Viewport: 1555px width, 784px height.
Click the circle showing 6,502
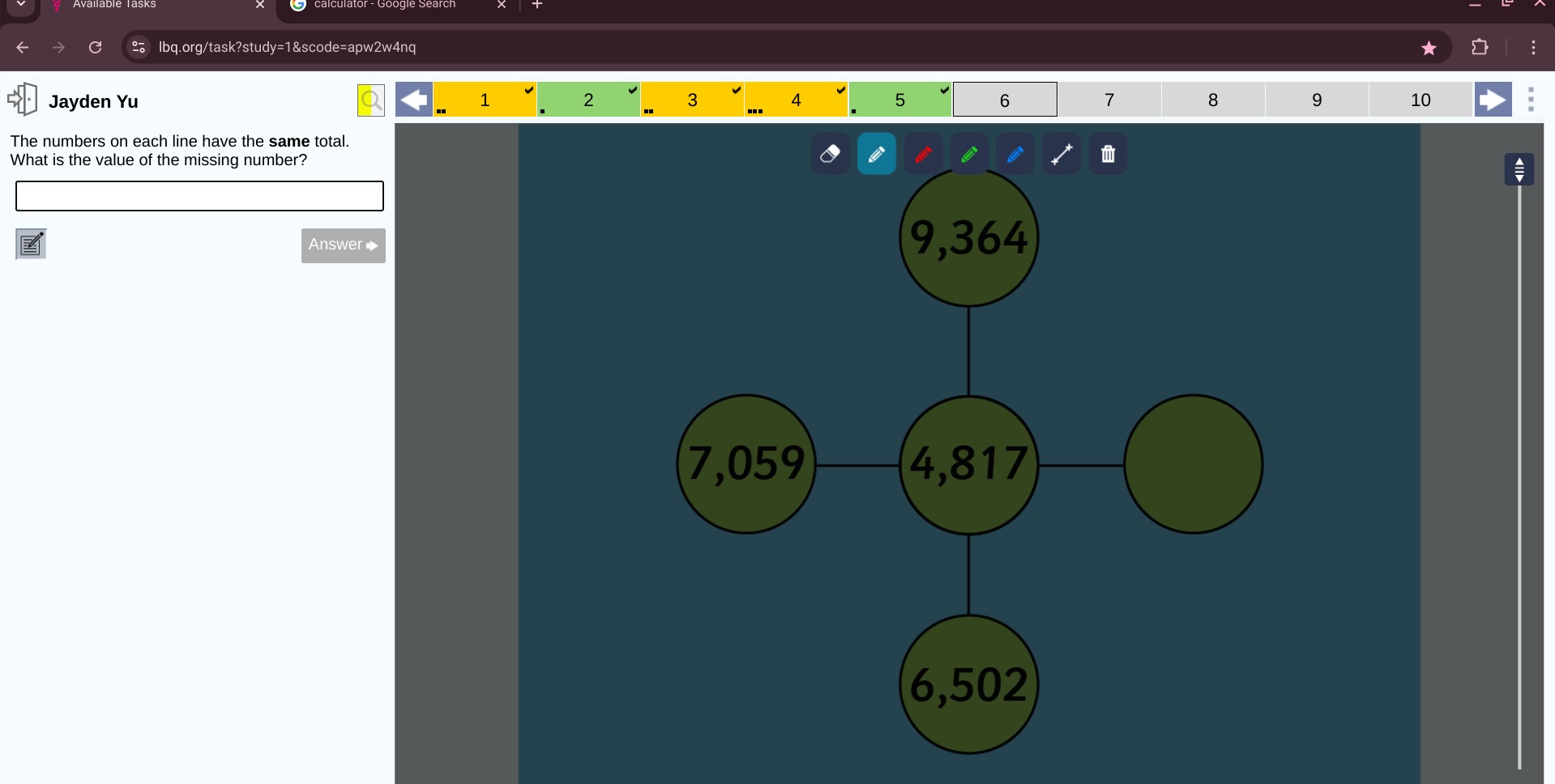tap(968, 684)
